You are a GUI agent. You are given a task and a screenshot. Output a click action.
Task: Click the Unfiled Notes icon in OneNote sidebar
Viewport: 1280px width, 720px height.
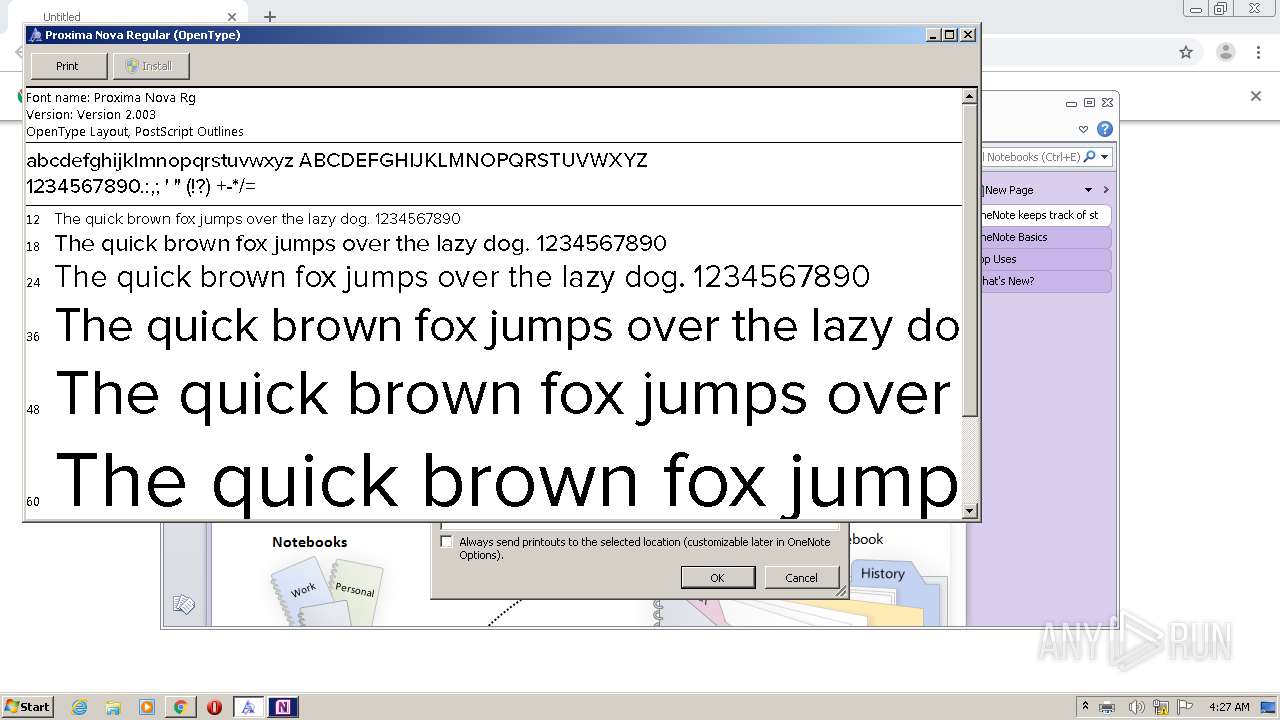click(183, 604)
